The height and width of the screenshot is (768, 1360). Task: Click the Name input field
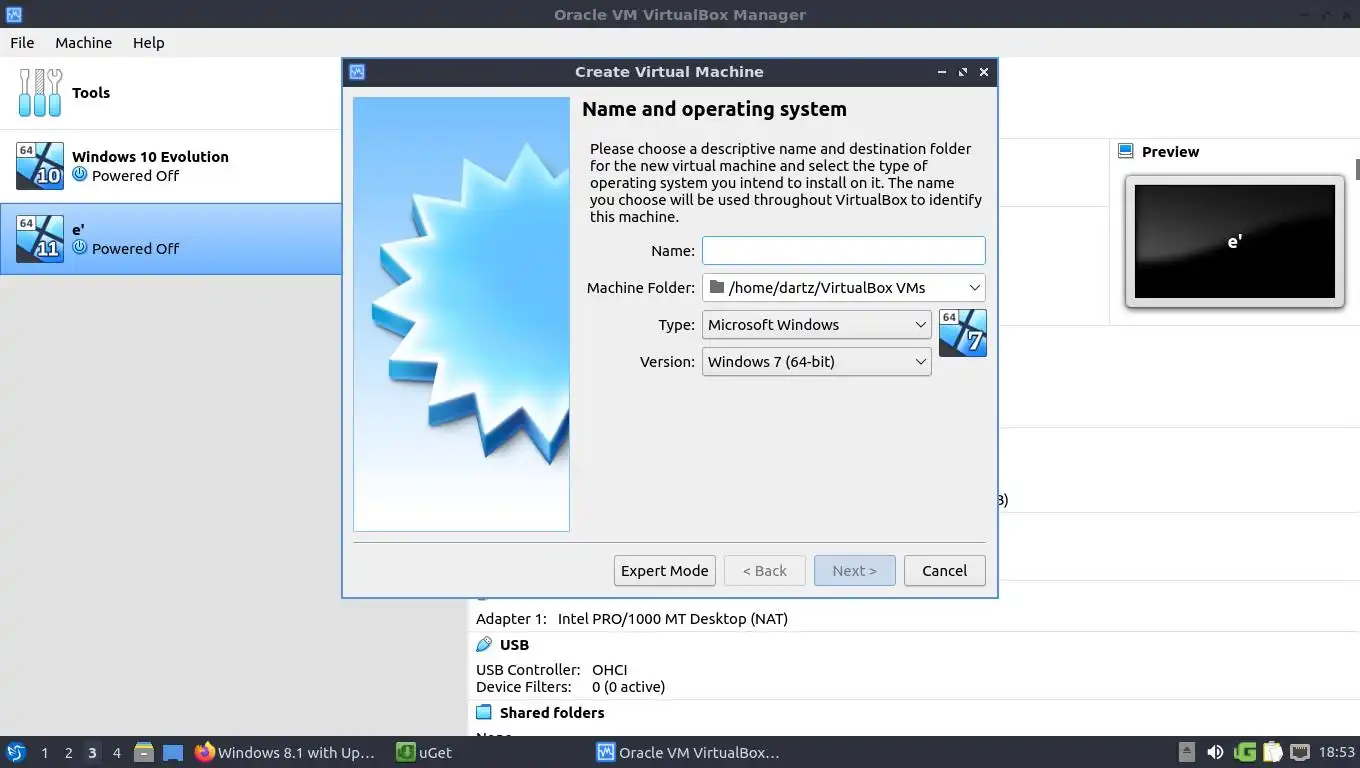(844, 251)
